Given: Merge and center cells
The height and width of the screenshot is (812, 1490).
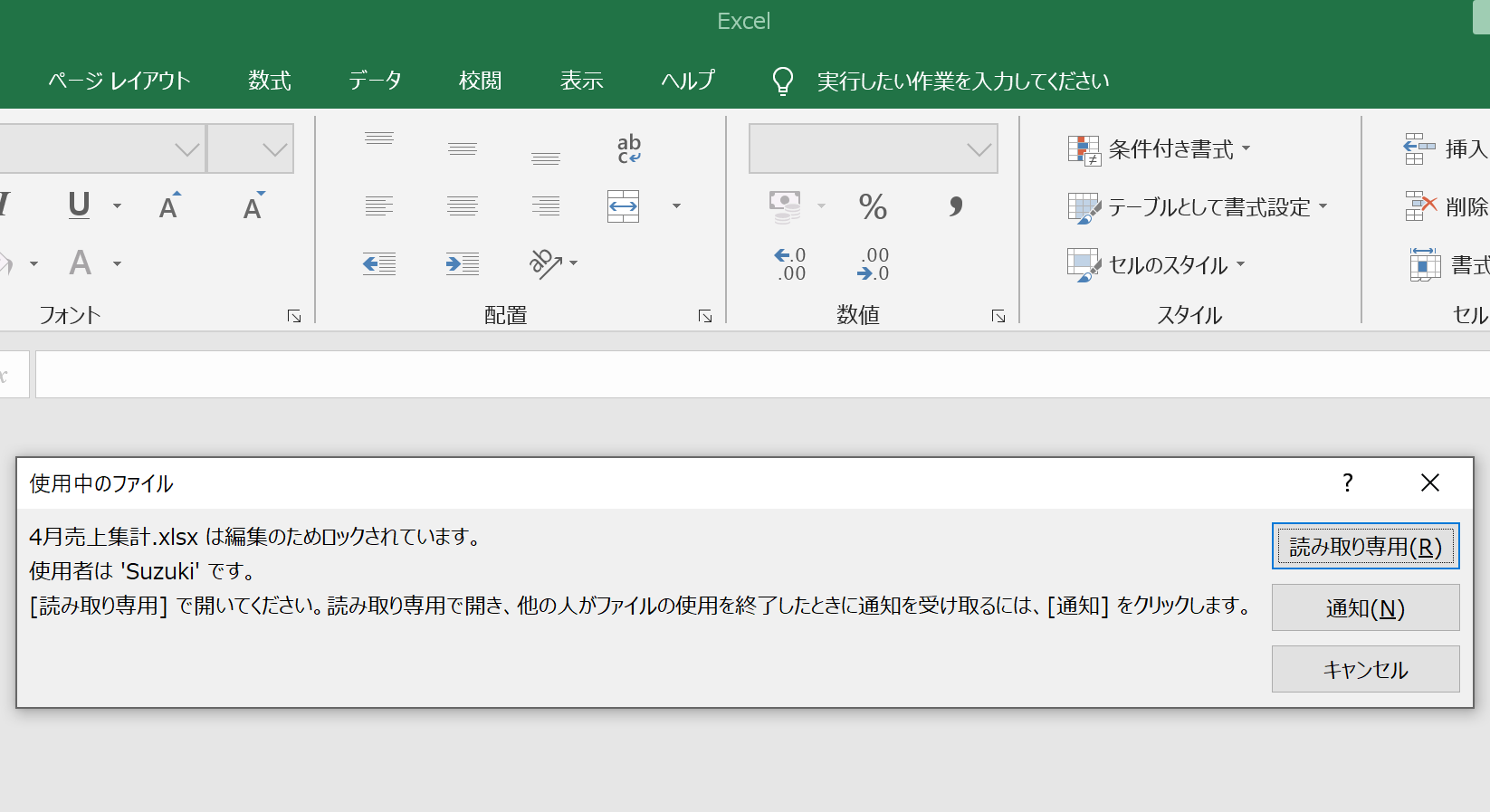Looking at the screenshot, I should tap(624, 206).
